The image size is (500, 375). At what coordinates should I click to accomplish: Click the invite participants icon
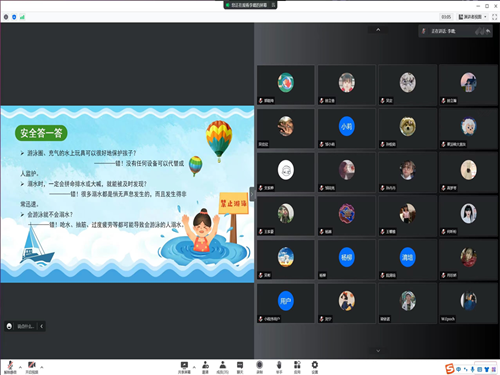tap(205, 367)
